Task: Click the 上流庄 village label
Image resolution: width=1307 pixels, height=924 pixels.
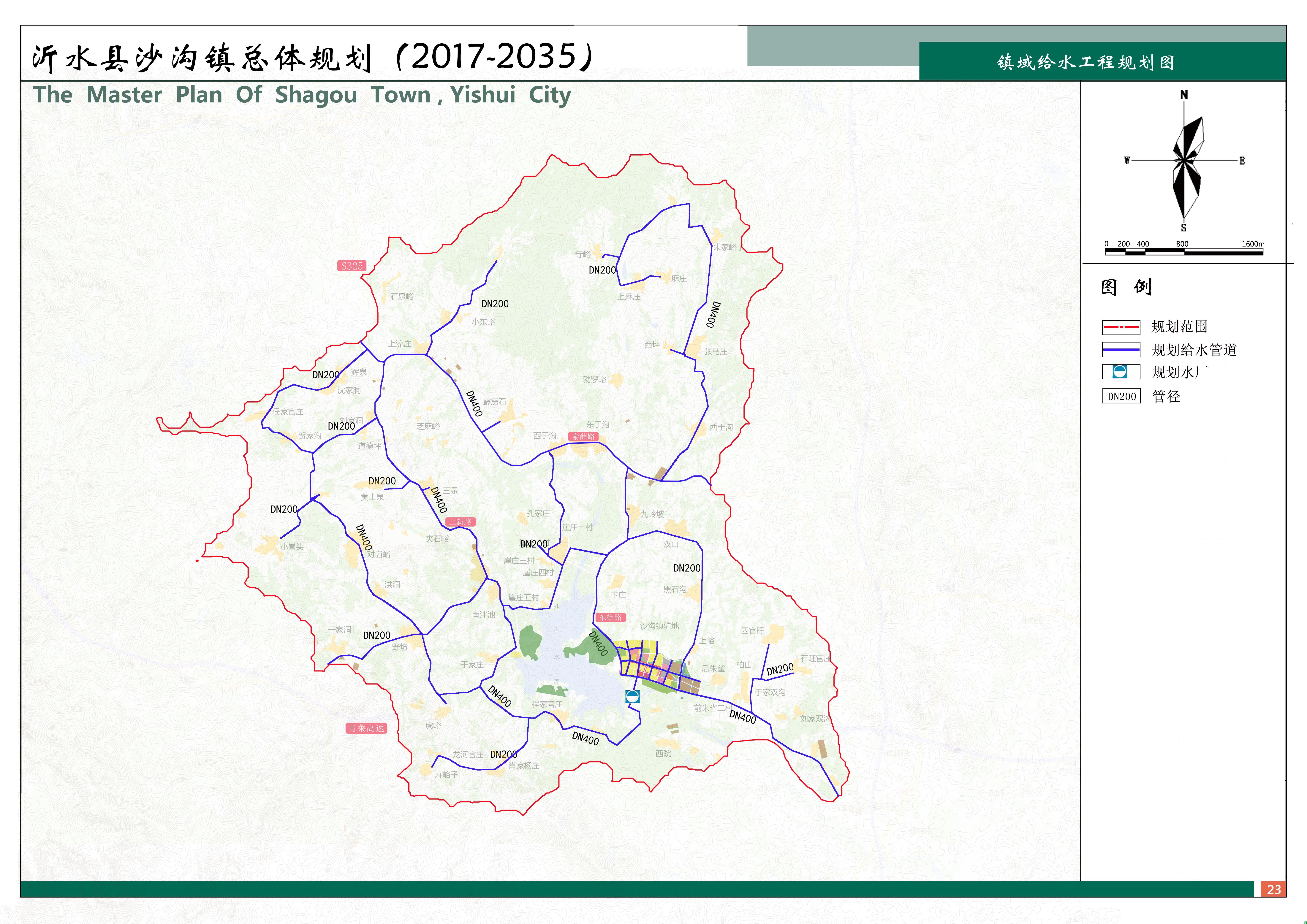Action: point(400,344)
